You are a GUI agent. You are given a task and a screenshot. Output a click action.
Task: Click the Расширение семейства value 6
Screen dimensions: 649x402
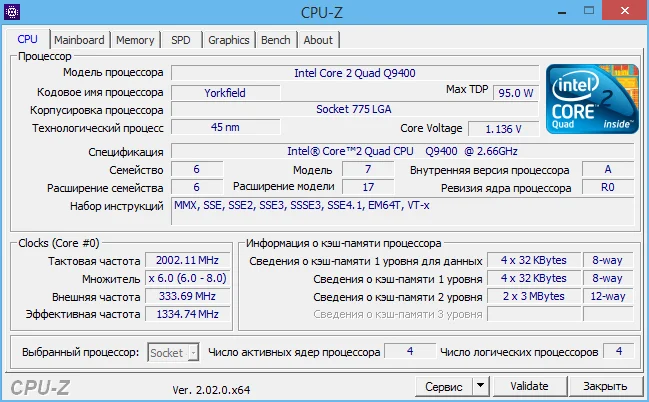pyautogui.click(x=197, y=187)
